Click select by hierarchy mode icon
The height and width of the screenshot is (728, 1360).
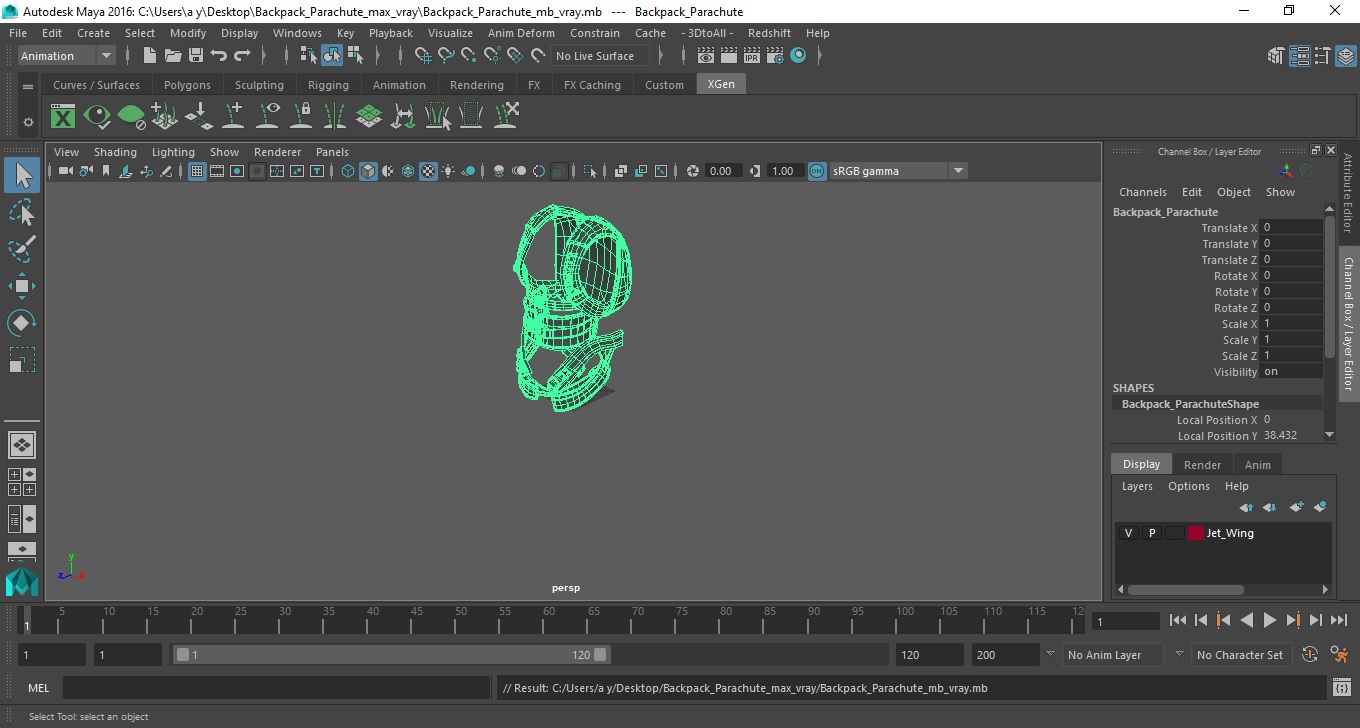pos(309,56)
